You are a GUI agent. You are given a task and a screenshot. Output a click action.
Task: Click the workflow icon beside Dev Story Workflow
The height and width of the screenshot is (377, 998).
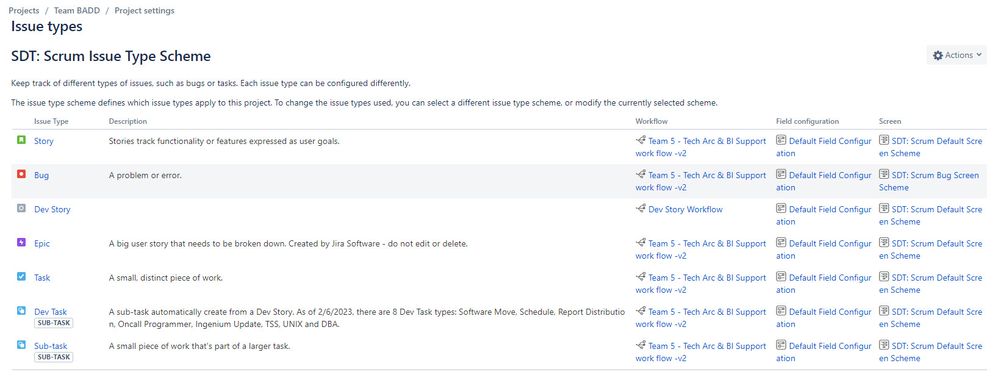pyautogui.click(x=640, y=209)
